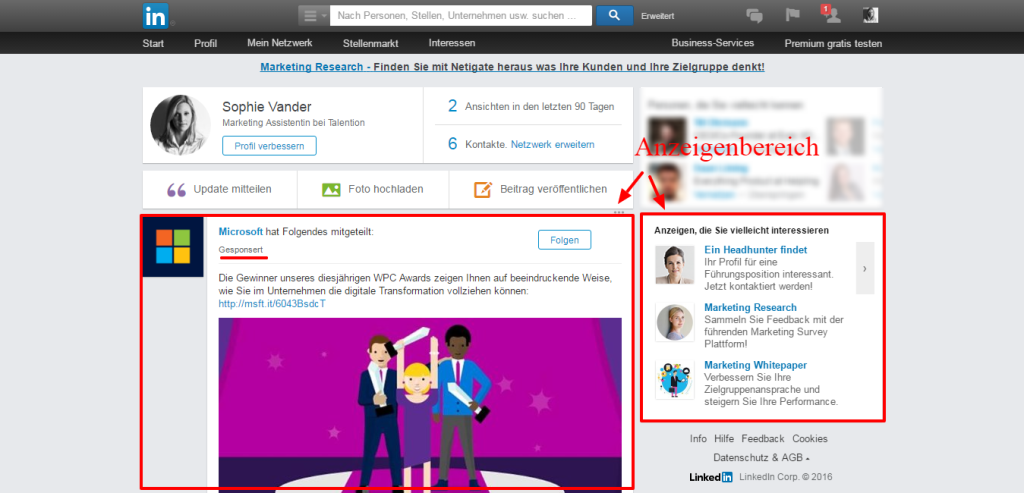
Task: Click the Marketing Research ad round photo
Action: click(x=675, y=323)
